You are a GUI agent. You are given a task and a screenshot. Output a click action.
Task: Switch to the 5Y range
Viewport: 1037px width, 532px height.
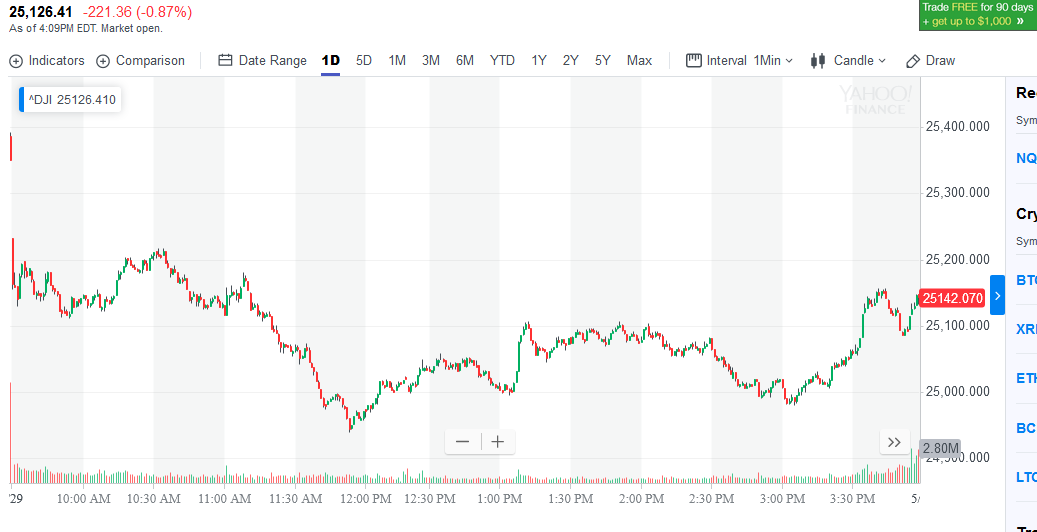(602, 61)
